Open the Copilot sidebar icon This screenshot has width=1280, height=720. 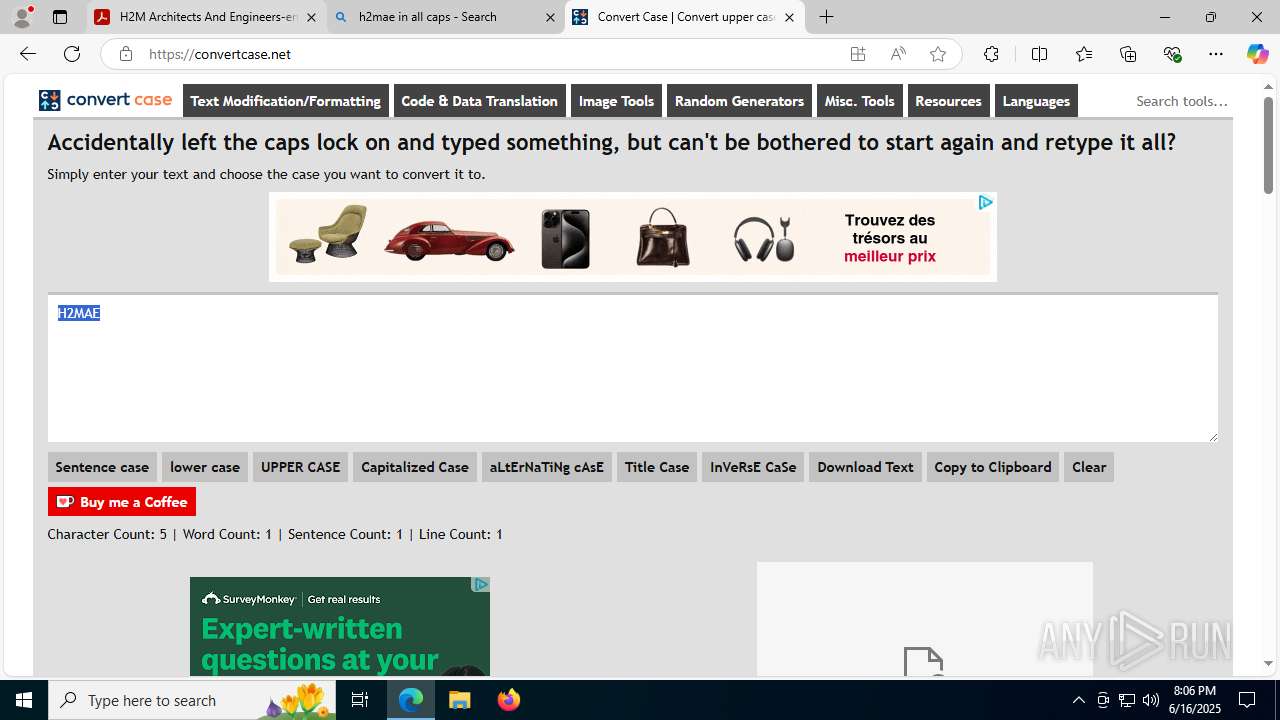(x=1257, y=54)
